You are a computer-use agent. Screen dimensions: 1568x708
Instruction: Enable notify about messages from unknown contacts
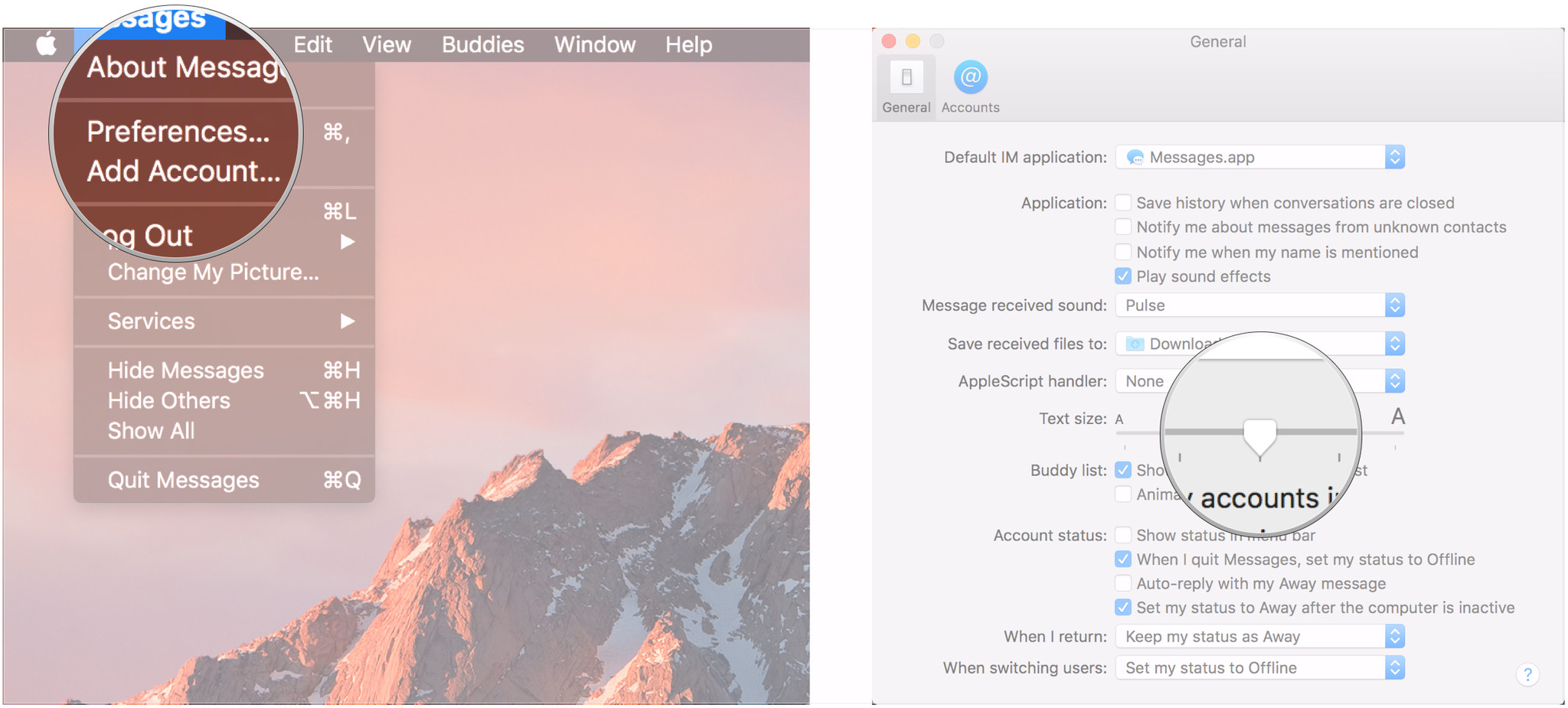[1123, 227]
